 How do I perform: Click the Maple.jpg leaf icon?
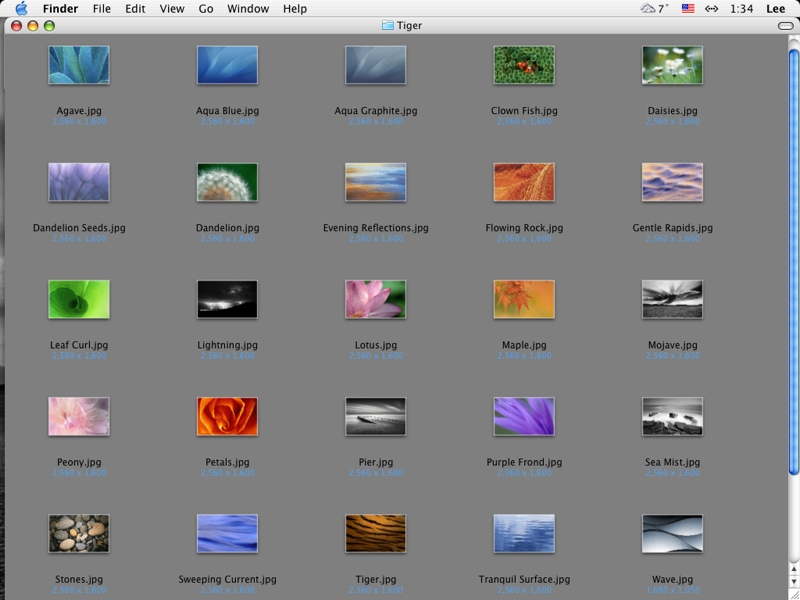point(524,299)
